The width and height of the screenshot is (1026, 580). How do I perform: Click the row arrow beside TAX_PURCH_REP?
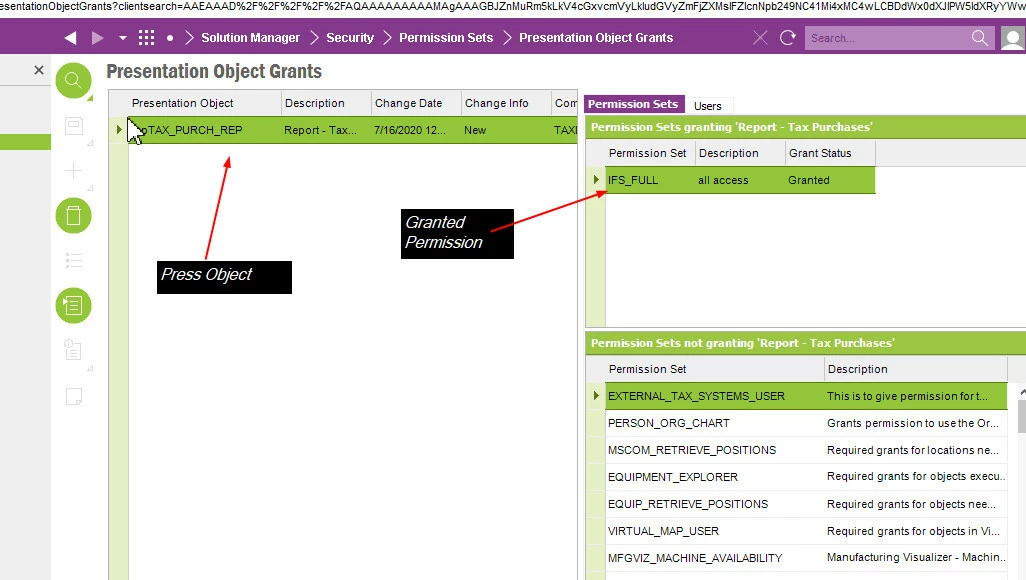119,130
